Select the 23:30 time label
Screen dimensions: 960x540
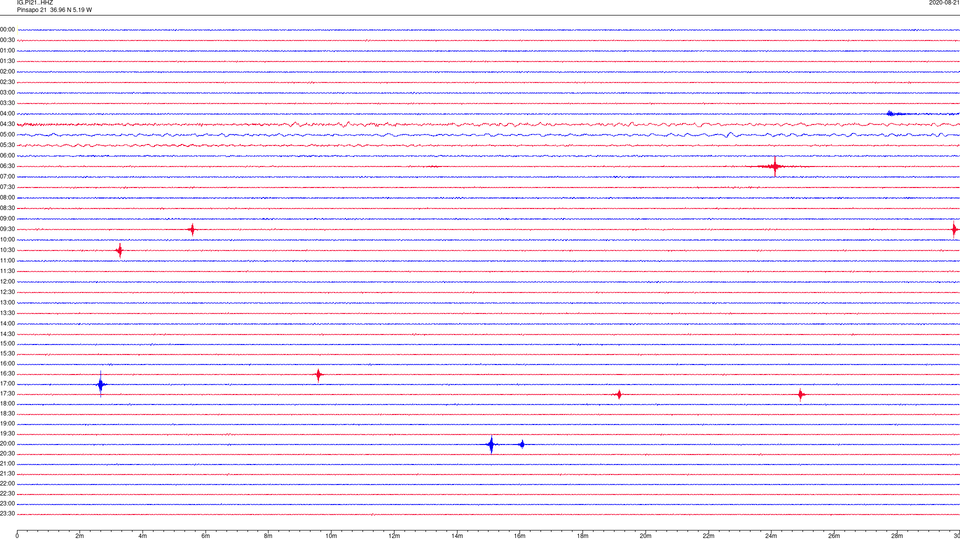7,514
